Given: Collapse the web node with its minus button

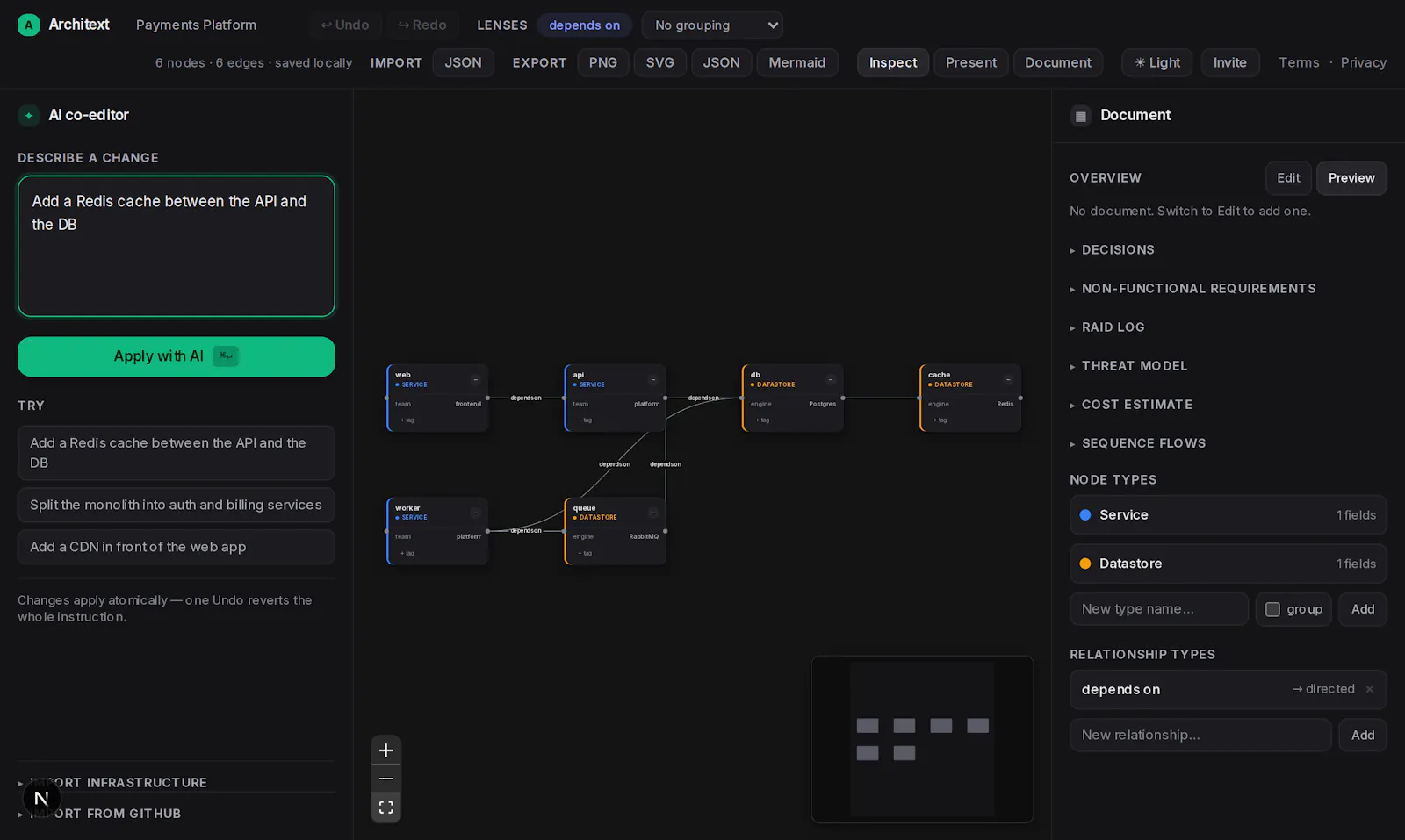Looking at the screenshot, I should click(475, 380).
